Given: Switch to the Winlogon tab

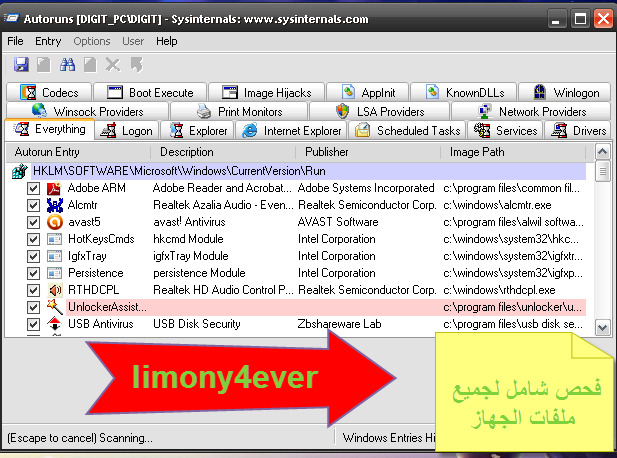Looking at the screenshot, I should click(x=565, y=93).
